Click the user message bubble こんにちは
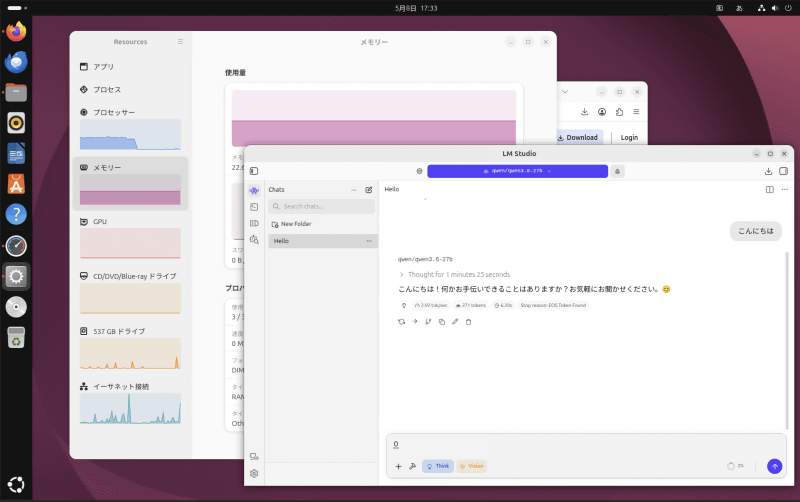 756,231
